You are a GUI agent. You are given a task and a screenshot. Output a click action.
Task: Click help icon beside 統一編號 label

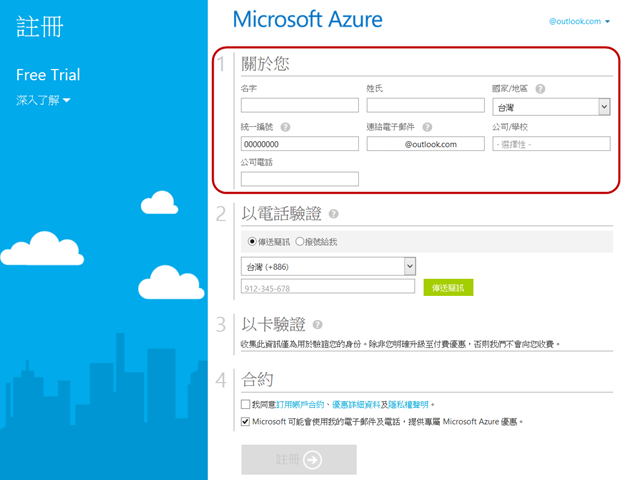285,127
